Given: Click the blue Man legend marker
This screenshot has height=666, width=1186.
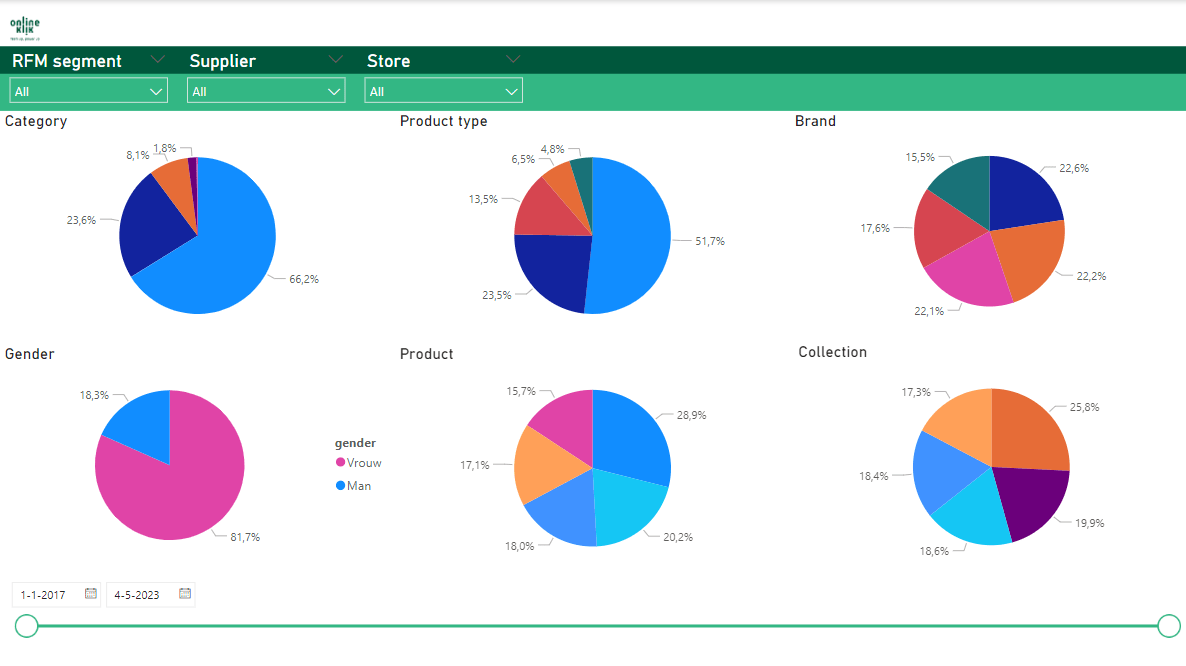Looking at the screenshot, I should click(x=340, y=485).
